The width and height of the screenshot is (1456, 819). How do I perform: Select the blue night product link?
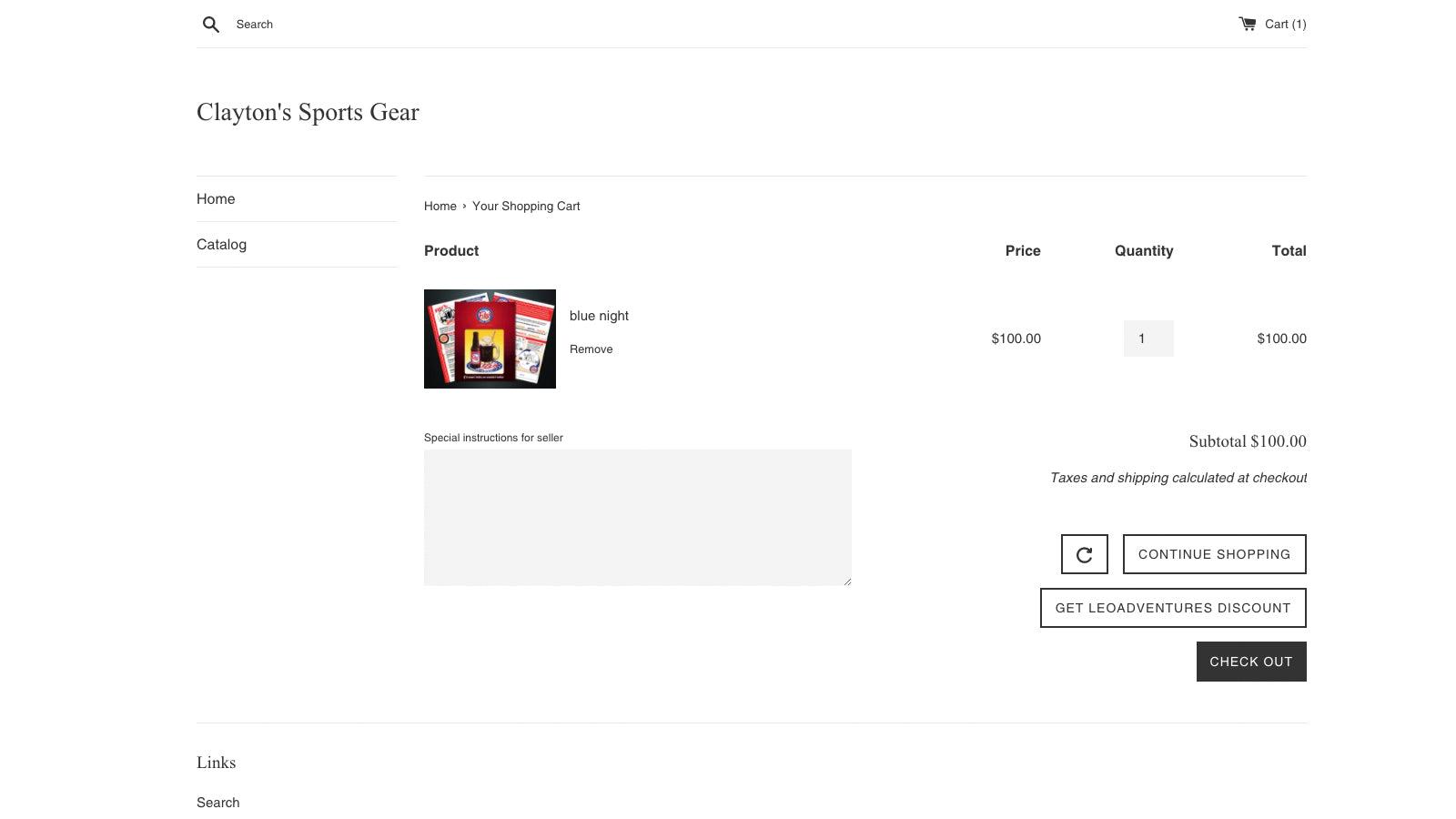tap(599, 316)
